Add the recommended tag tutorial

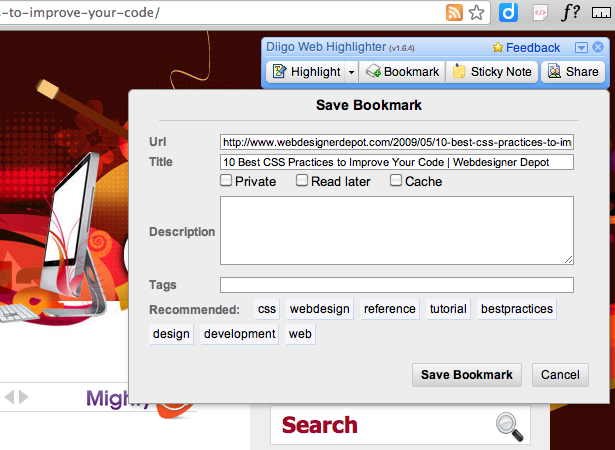click(448, 309)
